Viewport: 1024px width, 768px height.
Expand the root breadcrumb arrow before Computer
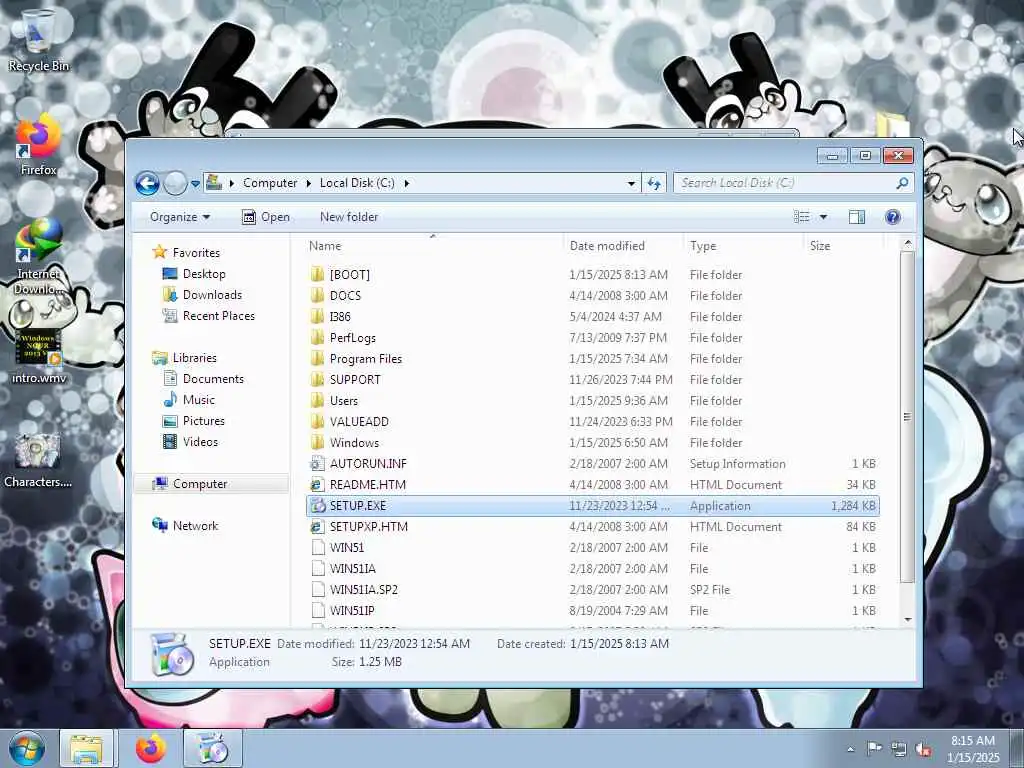point(232,184)
